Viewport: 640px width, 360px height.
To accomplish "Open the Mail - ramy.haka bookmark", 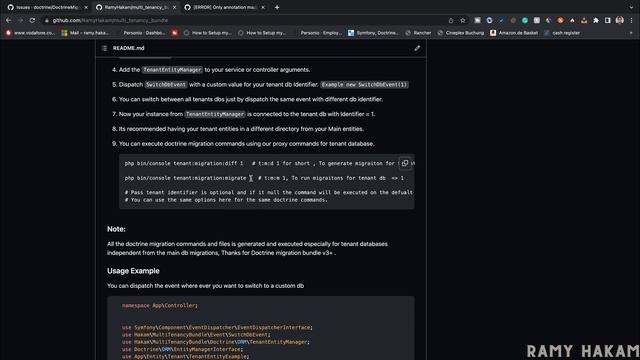I will click(85, 33).
